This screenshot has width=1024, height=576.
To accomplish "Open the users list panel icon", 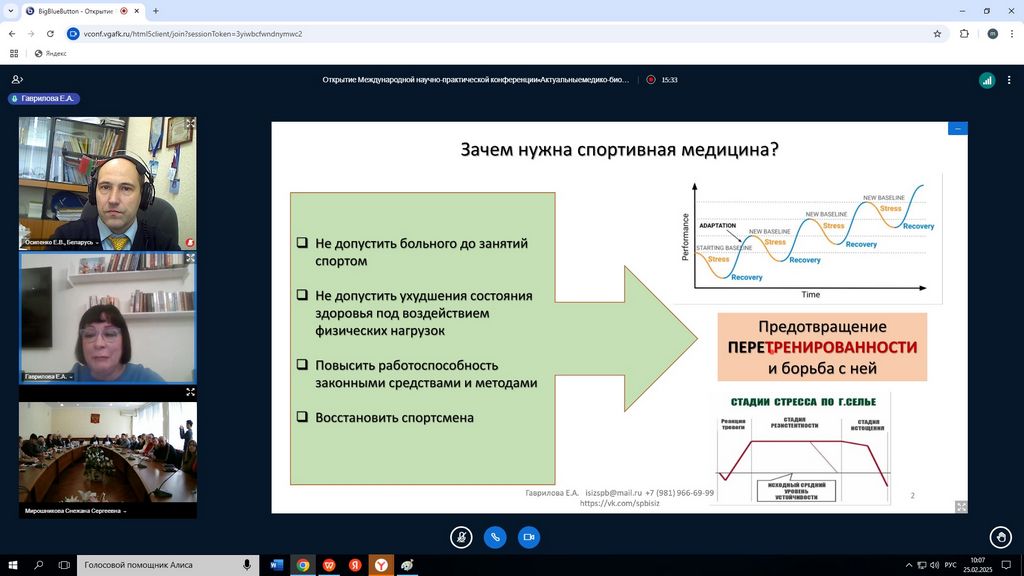I will click(x=17, y=79).
